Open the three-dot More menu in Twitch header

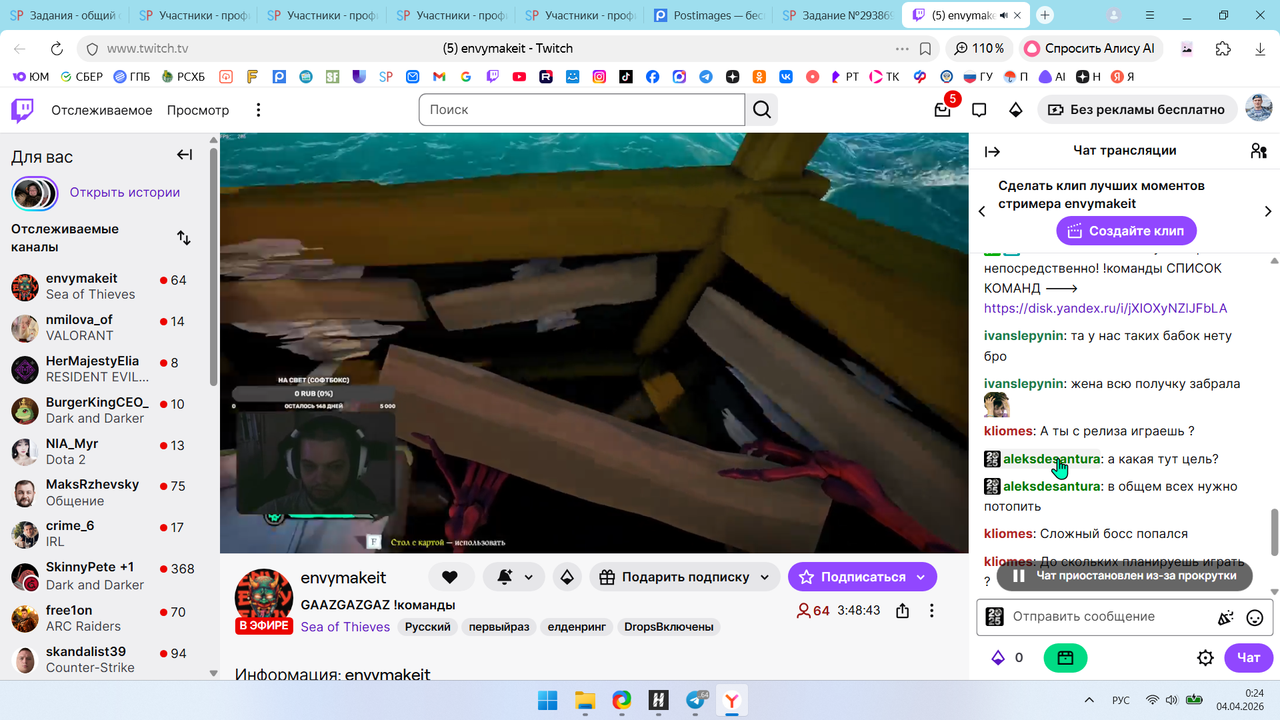[258, 110]
